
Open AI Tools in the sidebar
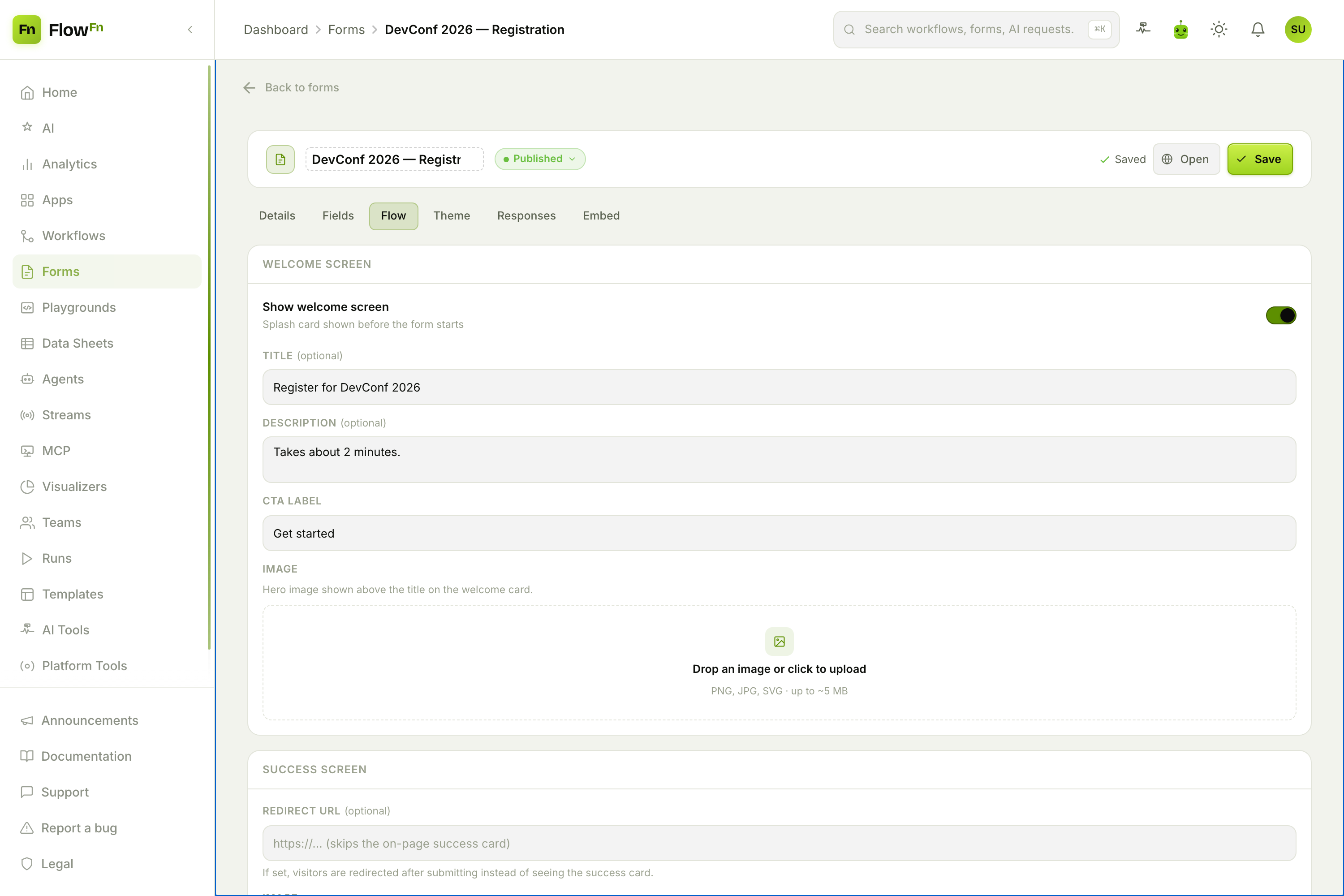107,630
